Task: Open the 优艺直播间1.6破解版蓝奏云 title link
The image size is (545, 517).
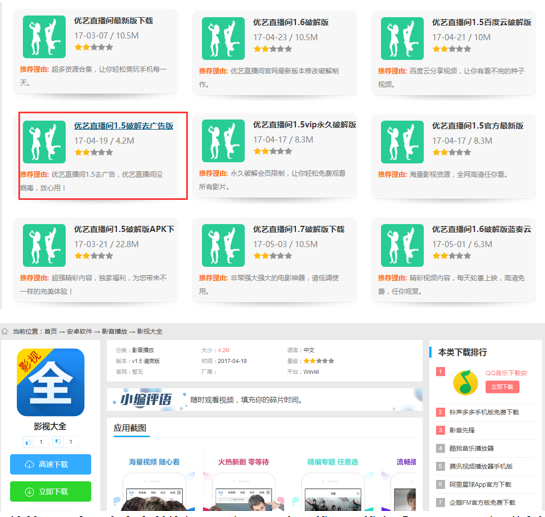Action: coord(481,229)
